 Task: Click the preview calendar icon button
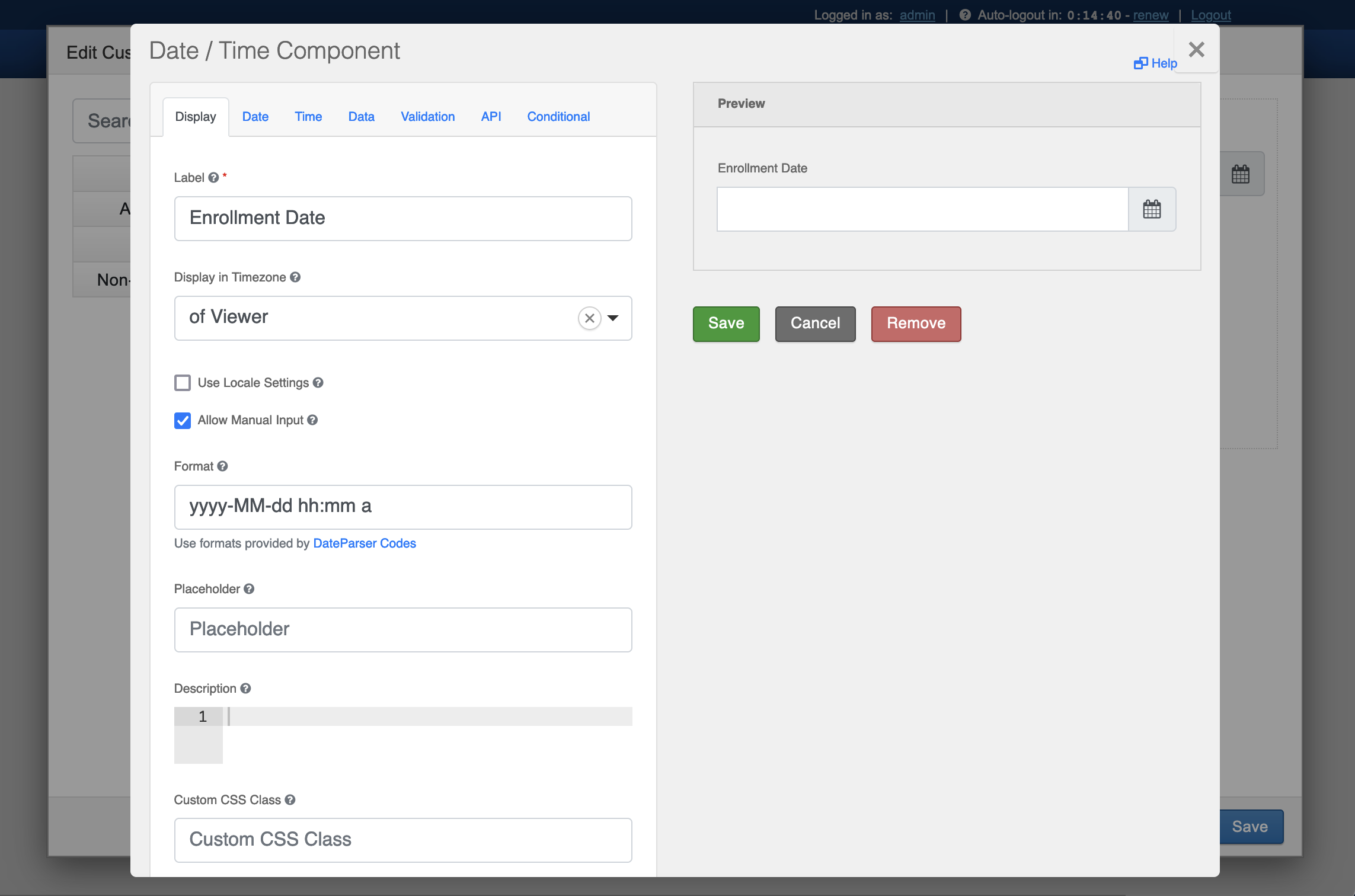(x=1152, y=209)
